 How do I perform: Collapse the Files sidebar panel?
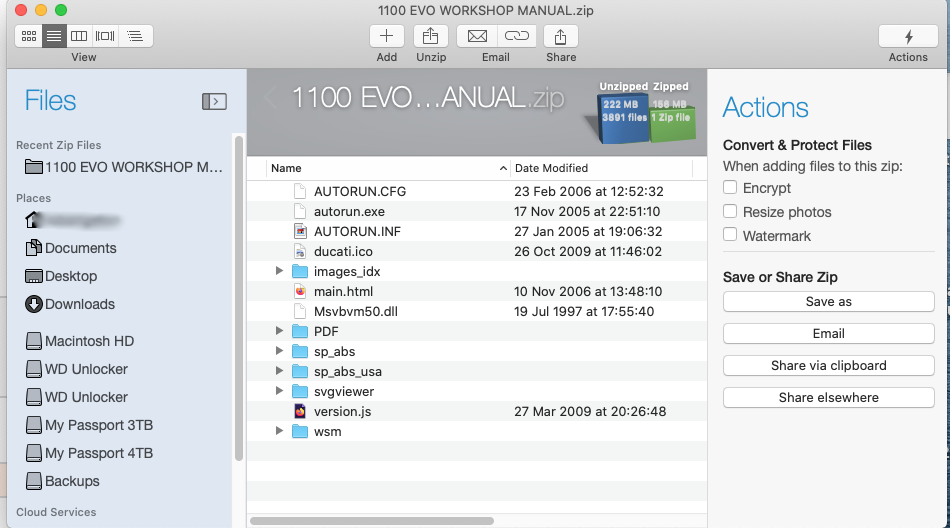(214, 101)
